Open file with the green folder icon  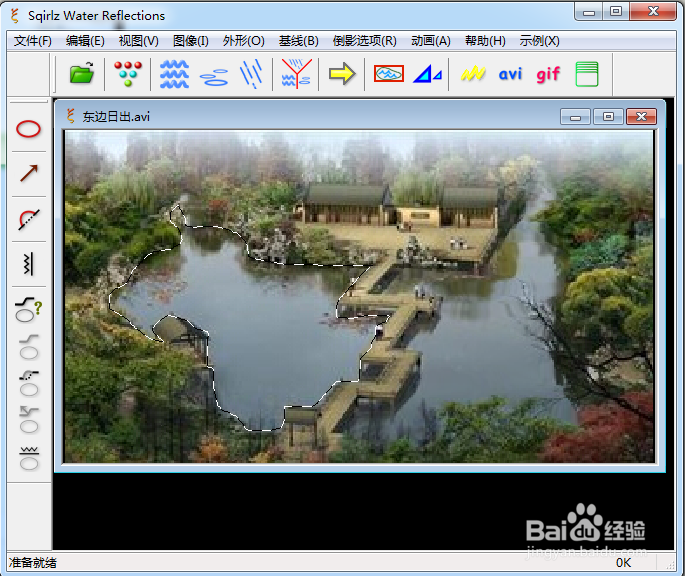82,73
